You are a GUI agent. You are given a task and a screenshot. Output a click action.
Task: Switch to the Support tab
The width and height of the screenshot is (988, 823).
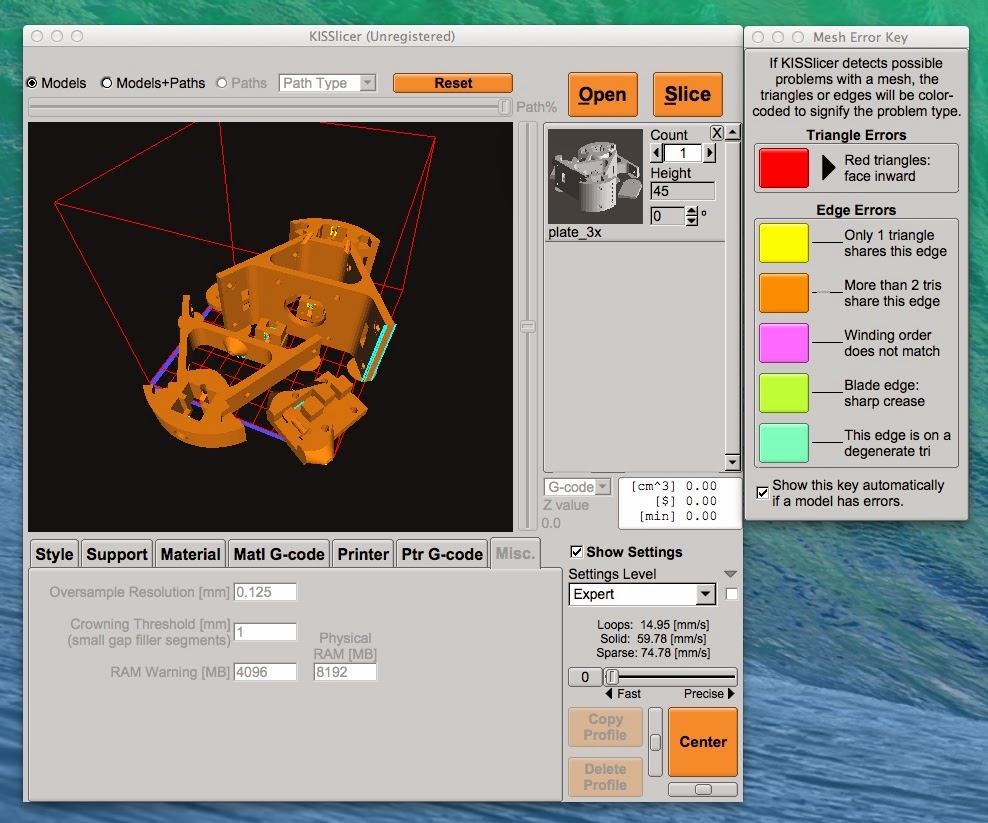point(117,555)
